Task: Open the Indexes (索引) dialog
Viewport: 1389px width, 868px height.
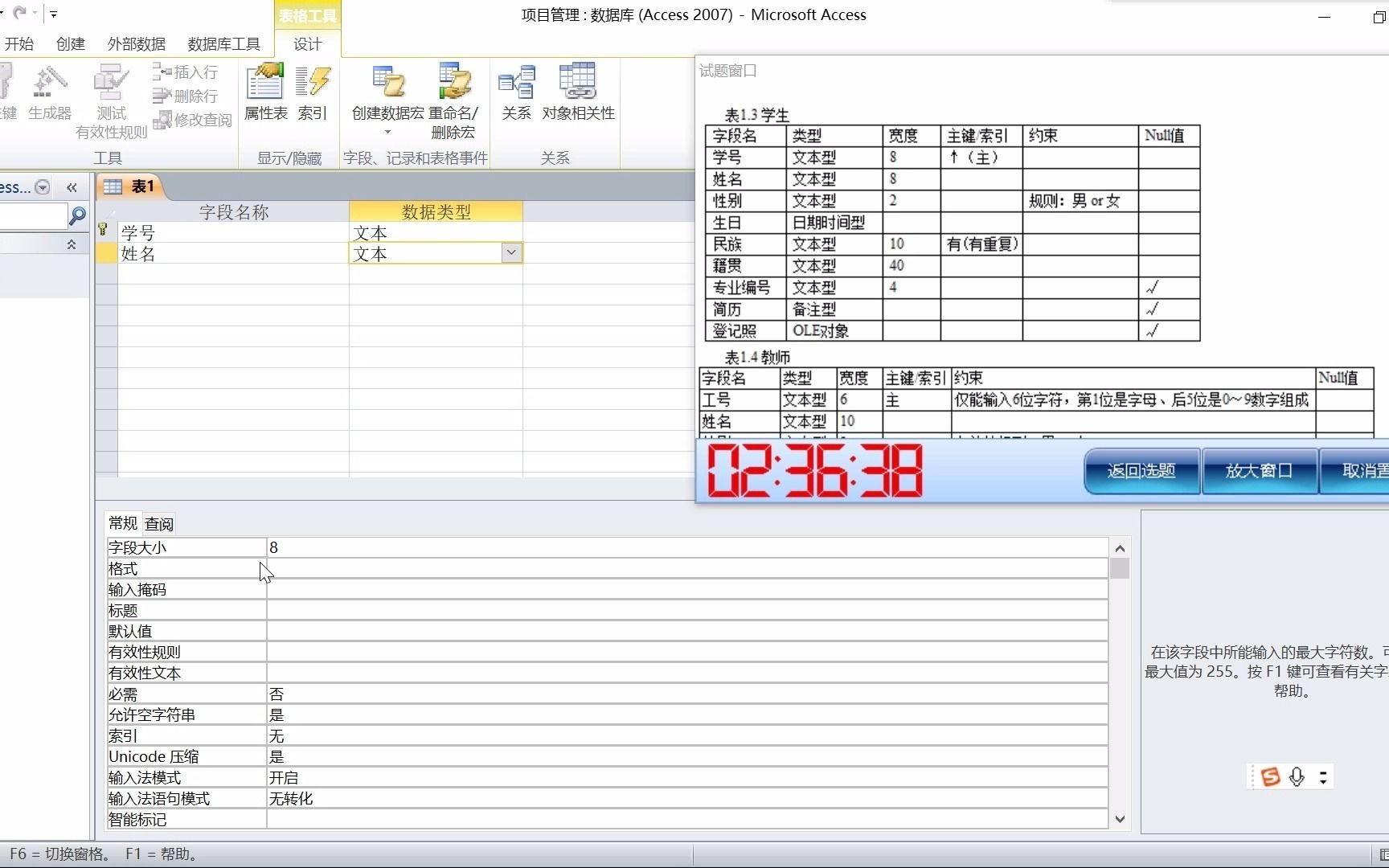Action: pos(313,92)
